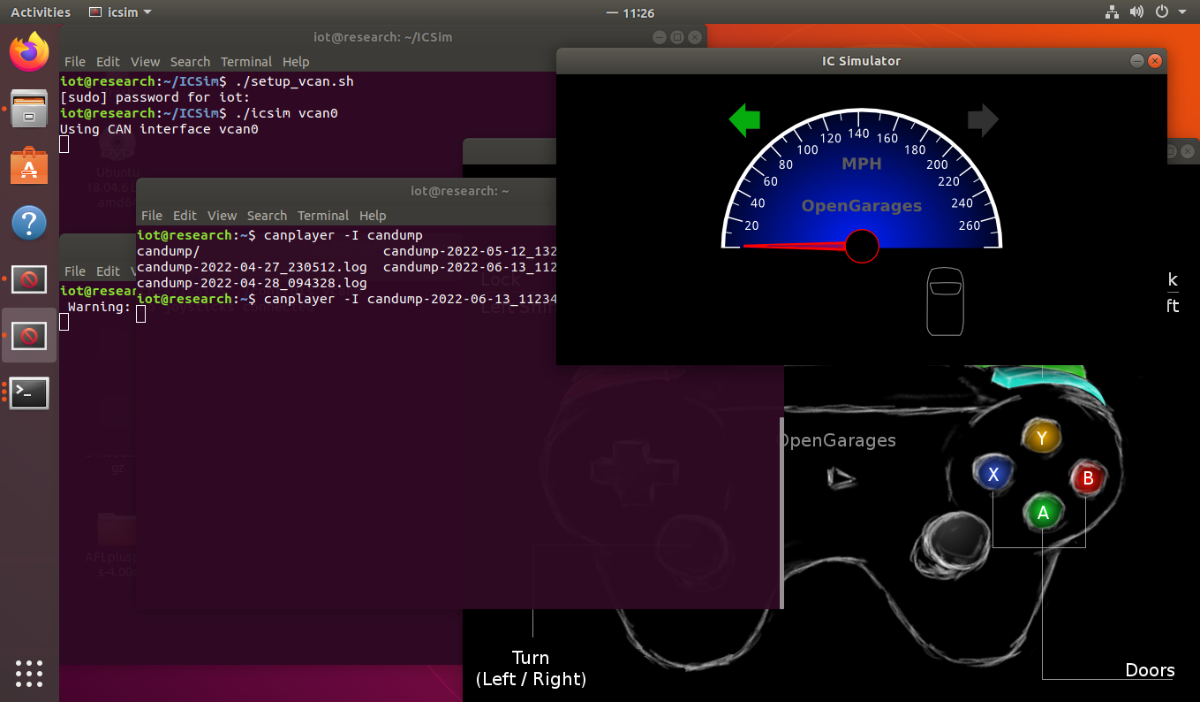Open Search menu in iot@research: ~ terminal
Image resolution: width=1200 pixels, height=702 pixels.
point(267,216)
